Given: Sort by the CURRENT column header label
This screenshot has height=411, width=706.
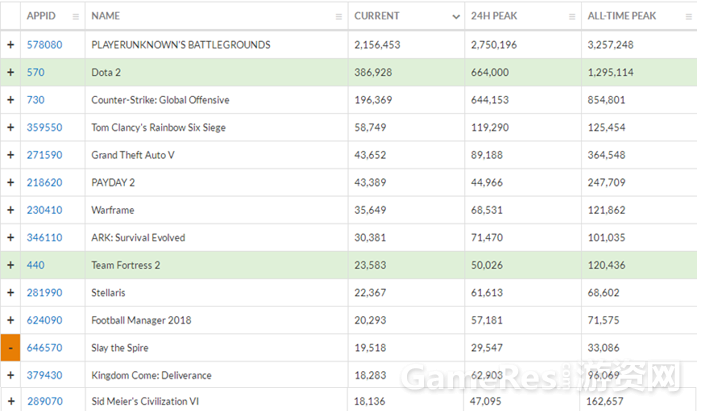Looking at the screenshot, I should (x=376, y=16).
